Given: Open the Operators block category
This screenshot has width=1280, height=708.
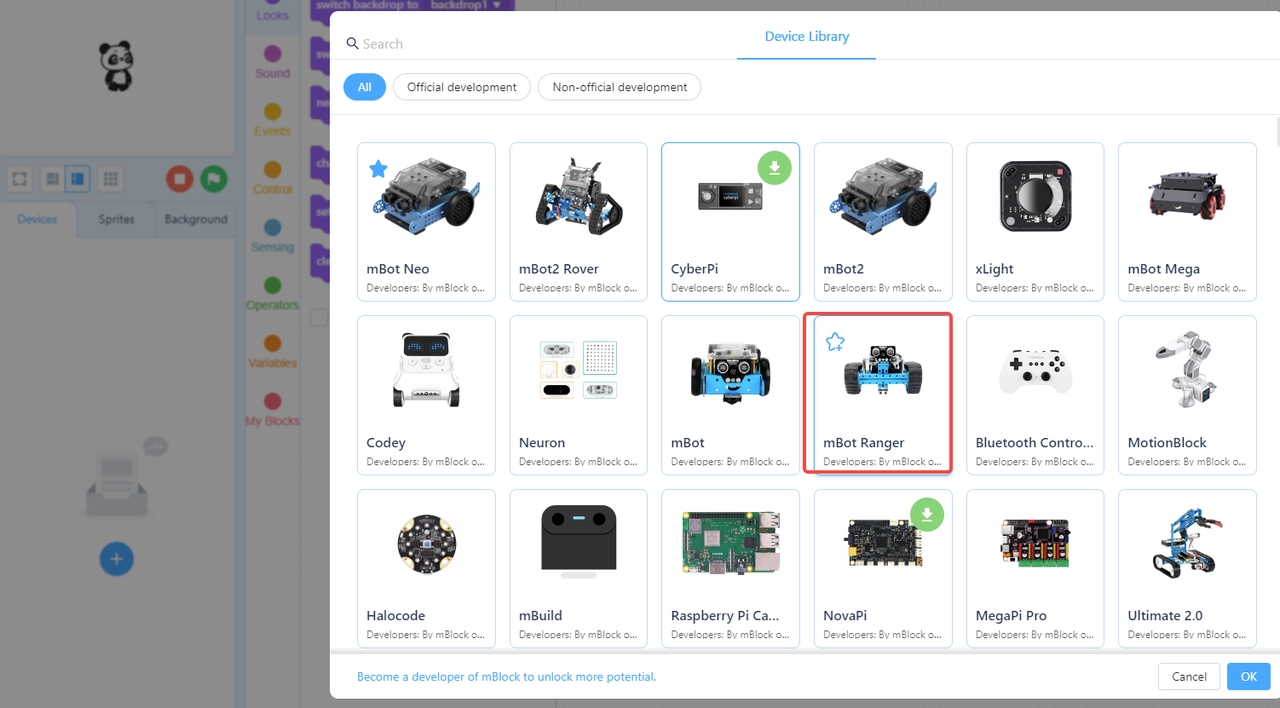Looking at the screenshot, I should pos(272,293).
